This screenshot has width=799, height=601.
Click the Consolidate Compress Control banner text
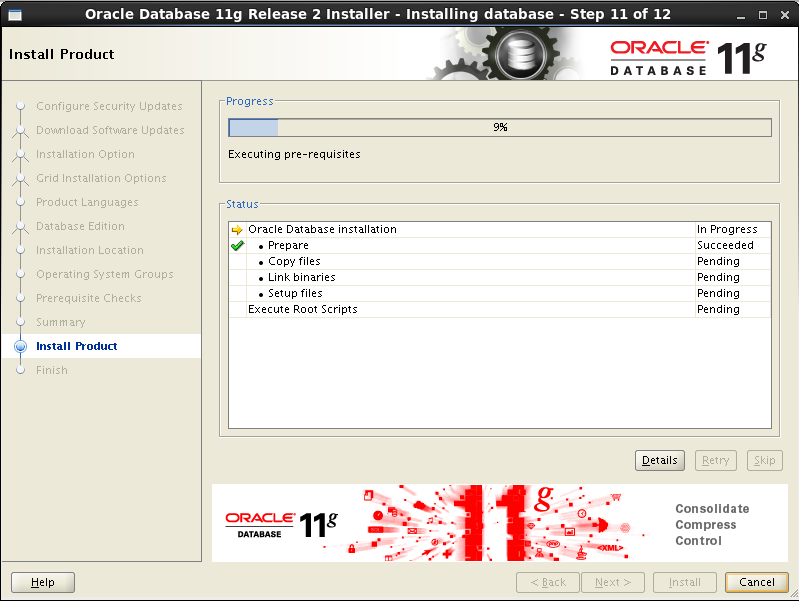pos(712,525)
